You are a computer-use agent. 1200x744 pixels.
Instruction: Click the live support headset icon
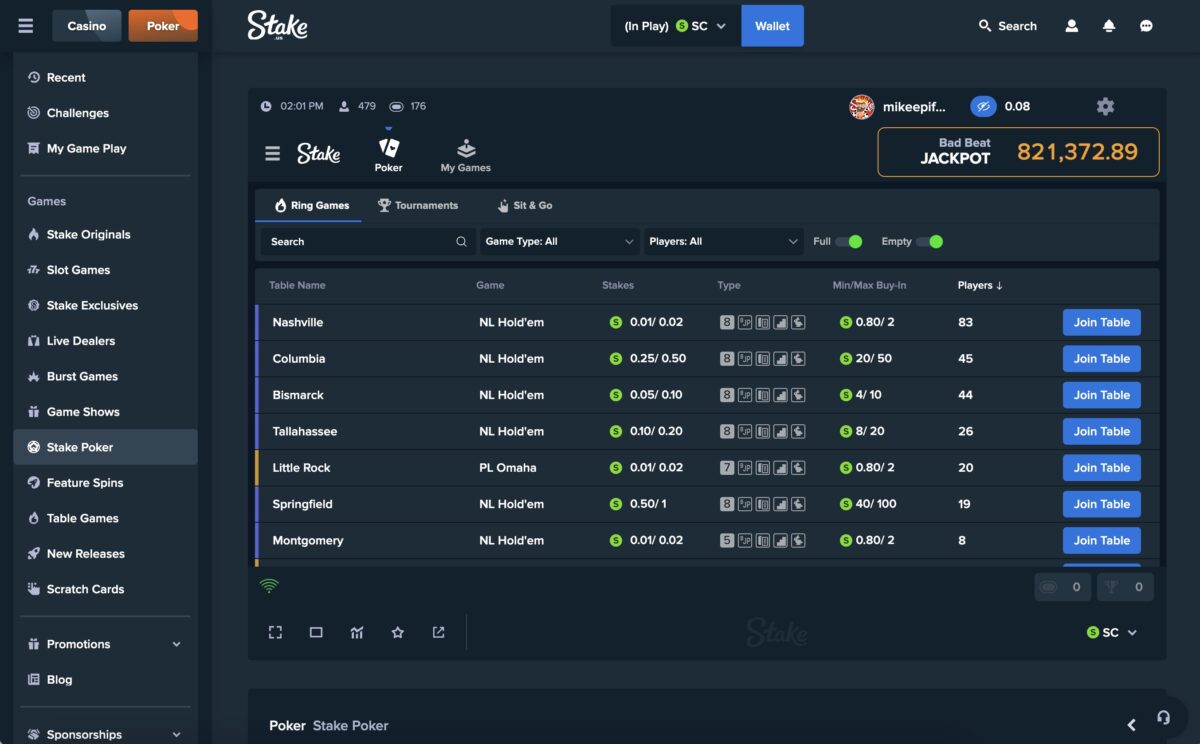[1163, 717]
